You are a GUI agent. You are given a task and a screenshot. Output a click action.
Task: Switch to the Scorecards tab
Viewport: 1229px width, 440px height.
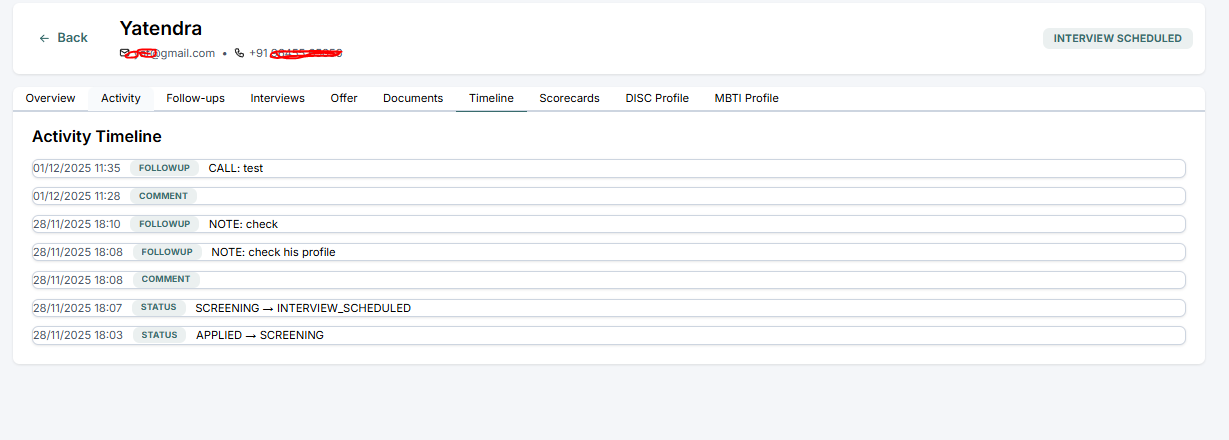(x=569, y=98)
